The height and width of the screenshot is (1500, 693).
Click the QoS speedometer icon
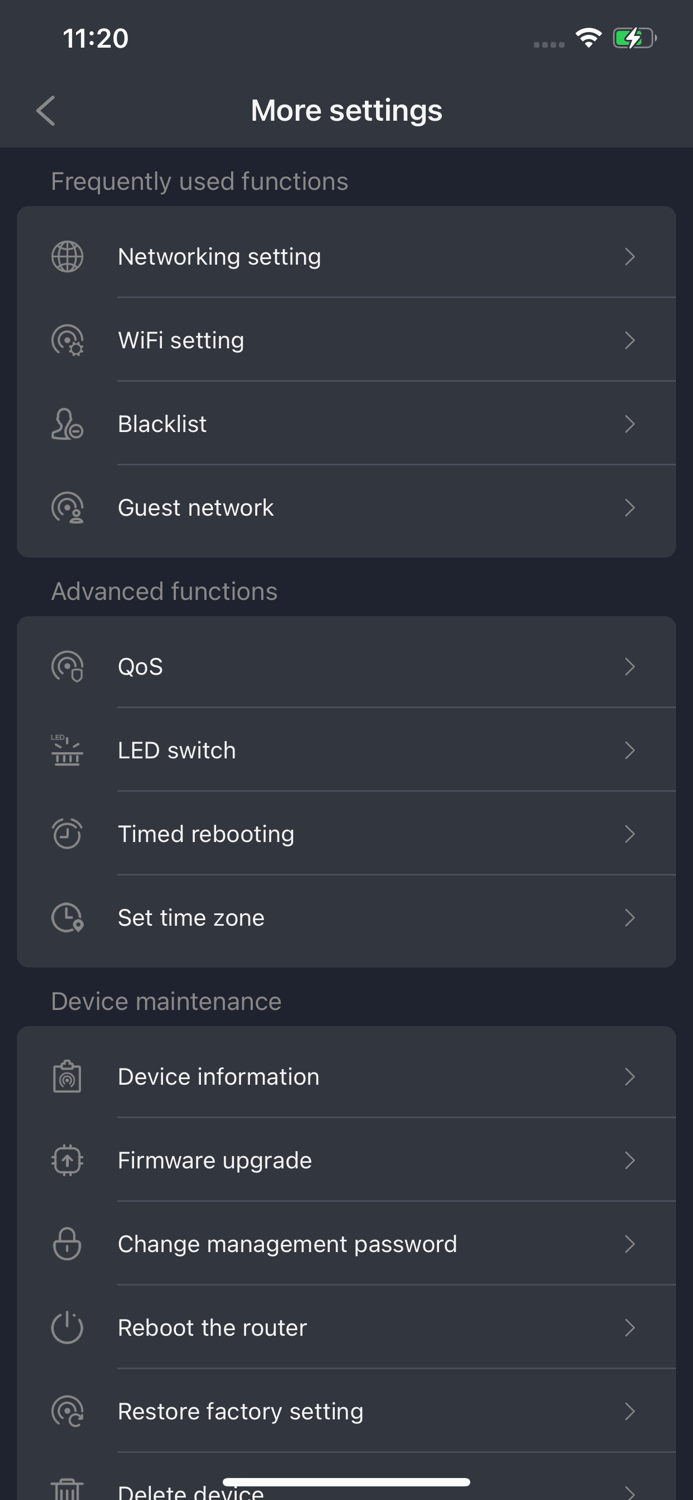pyautogui.click(x=66, y=666)
